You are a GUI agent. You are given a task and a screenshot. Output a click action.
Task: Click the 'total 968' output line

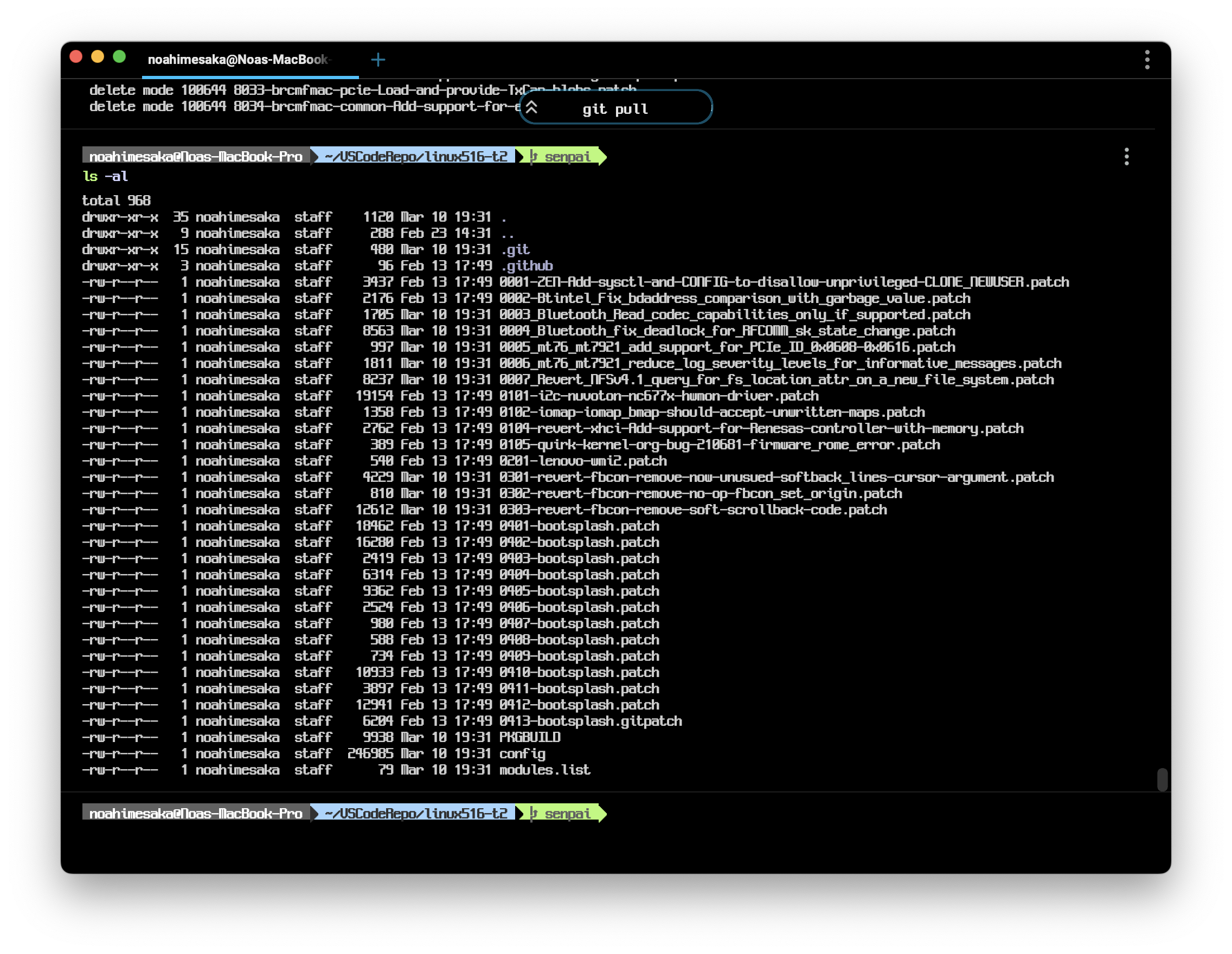116,200
